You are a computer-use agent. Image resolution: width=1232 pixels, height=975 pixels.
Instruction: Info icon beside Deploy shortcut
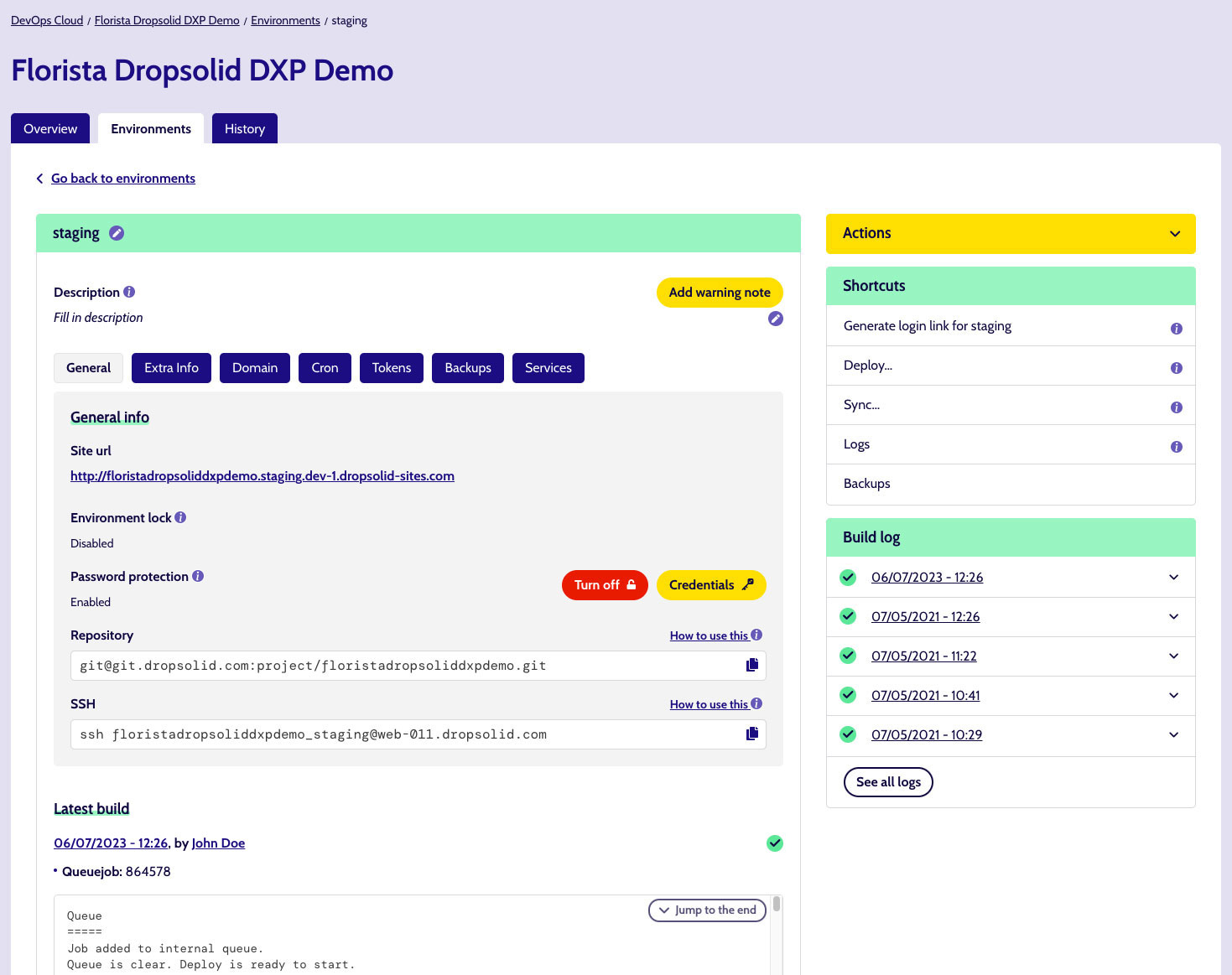1177,368
